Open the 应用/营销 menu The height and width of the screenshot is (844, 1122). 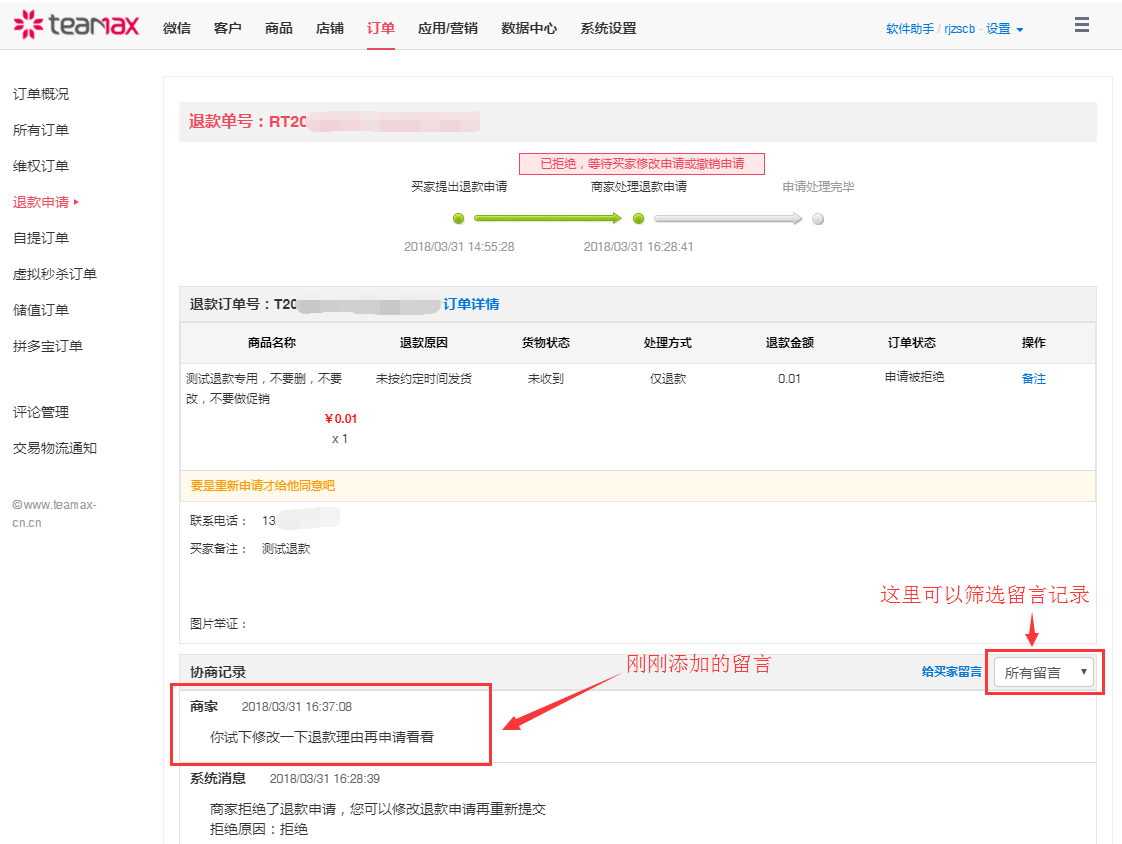pos(448,28)
